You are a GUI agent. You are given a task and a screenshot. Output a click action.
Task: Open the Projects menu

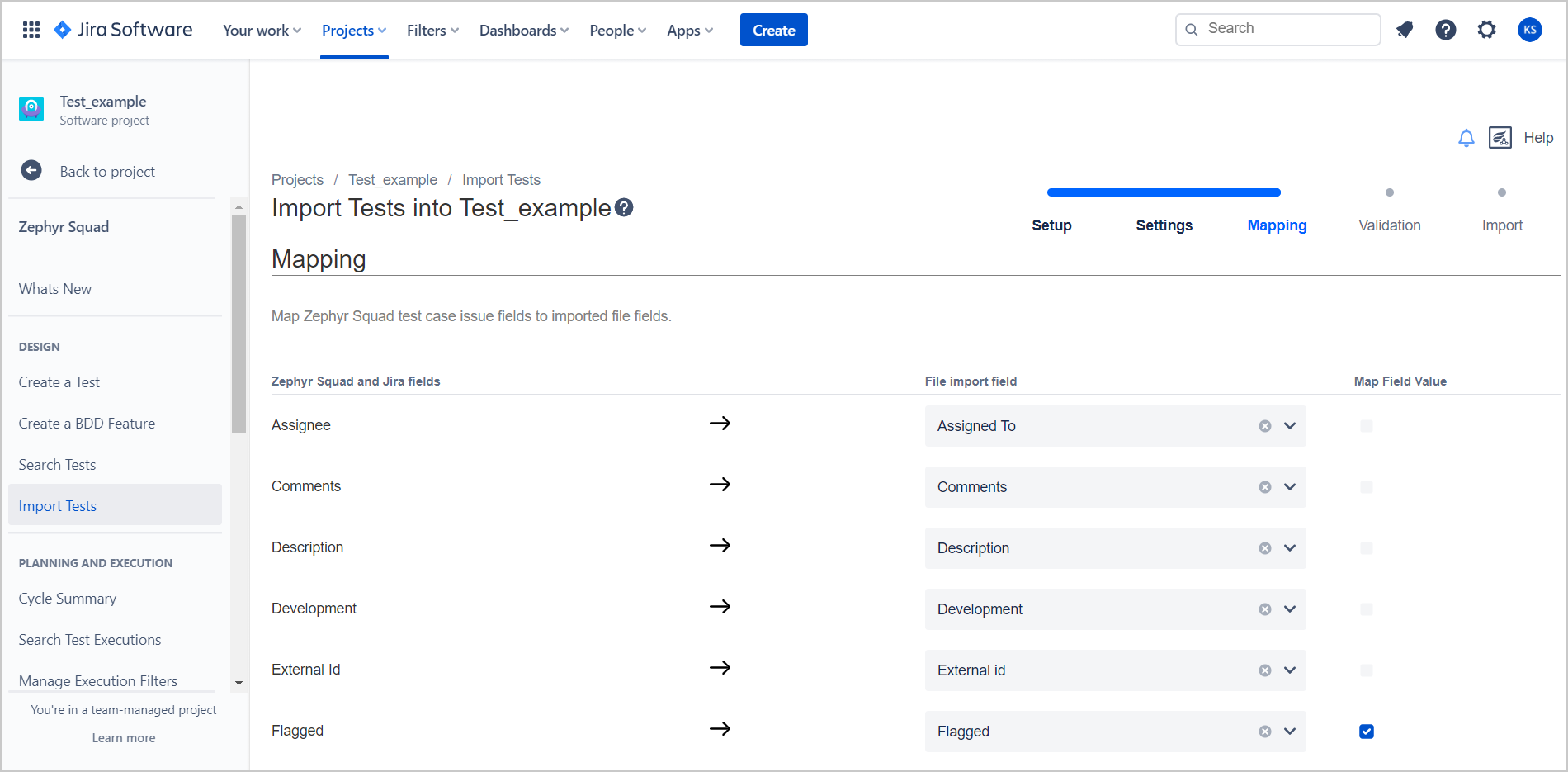(x=354, y=31)
